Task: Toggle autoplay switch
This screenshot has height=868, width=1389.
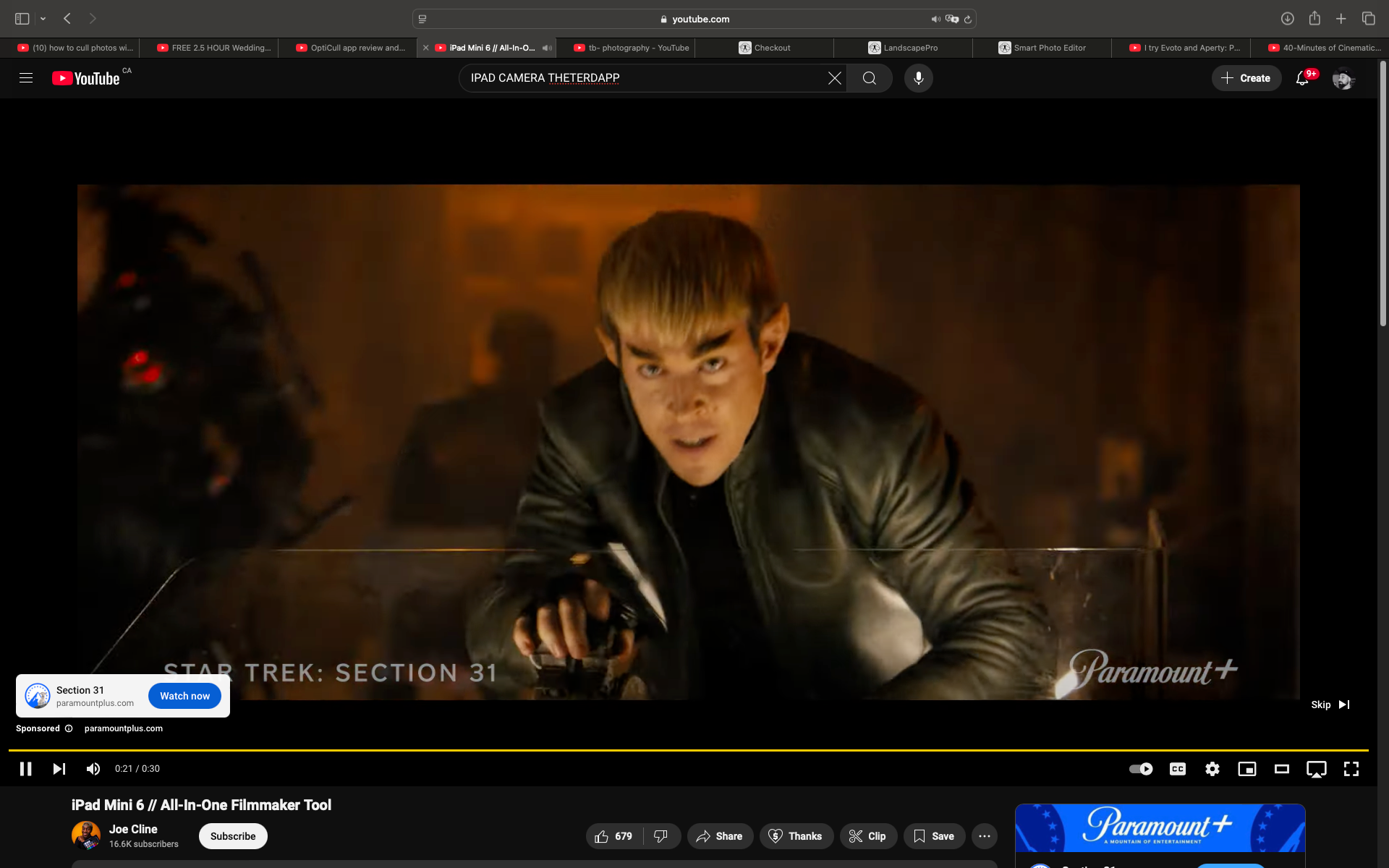Action: pyautogui.click(x=1141, y=769)
